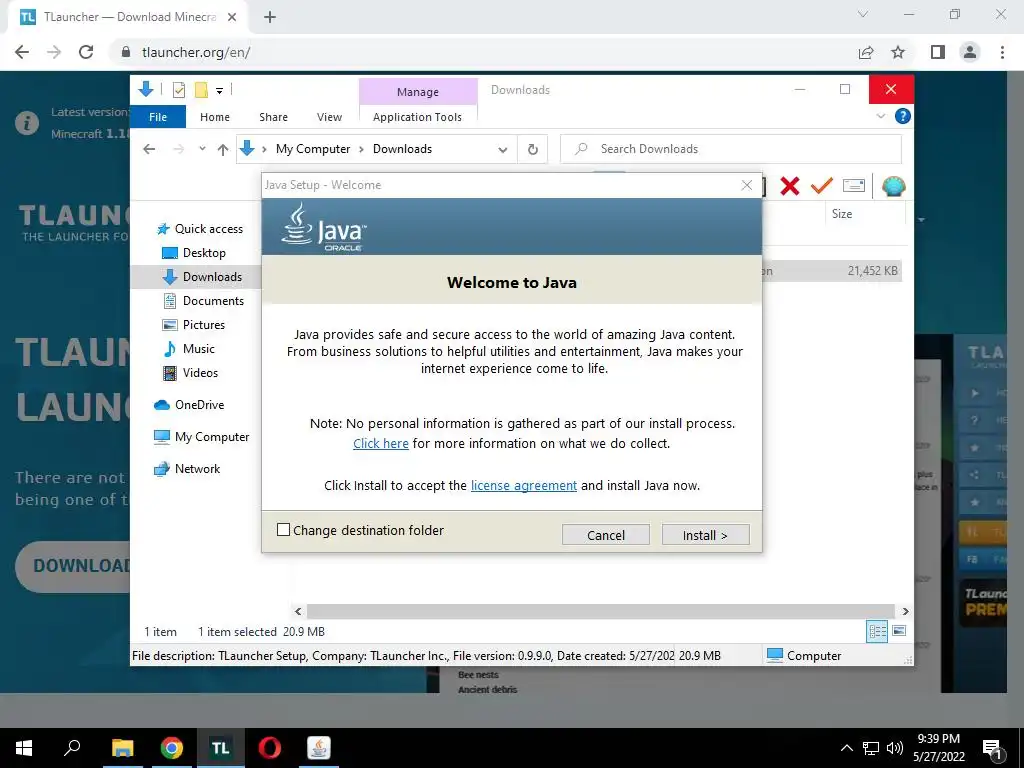Refresh the Downloads folder
Screen dimensions: 1024x768
(x=533, y=150)
